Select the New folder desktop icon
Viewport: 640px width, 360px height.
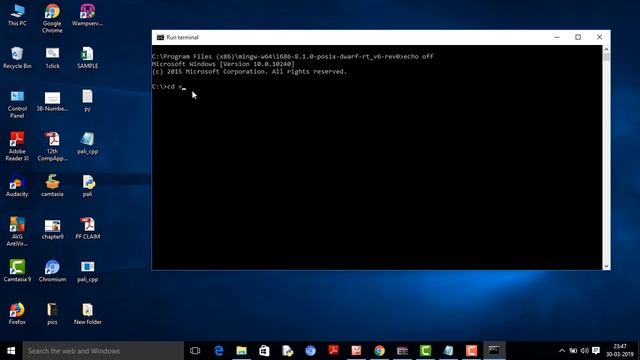(87, 313)
